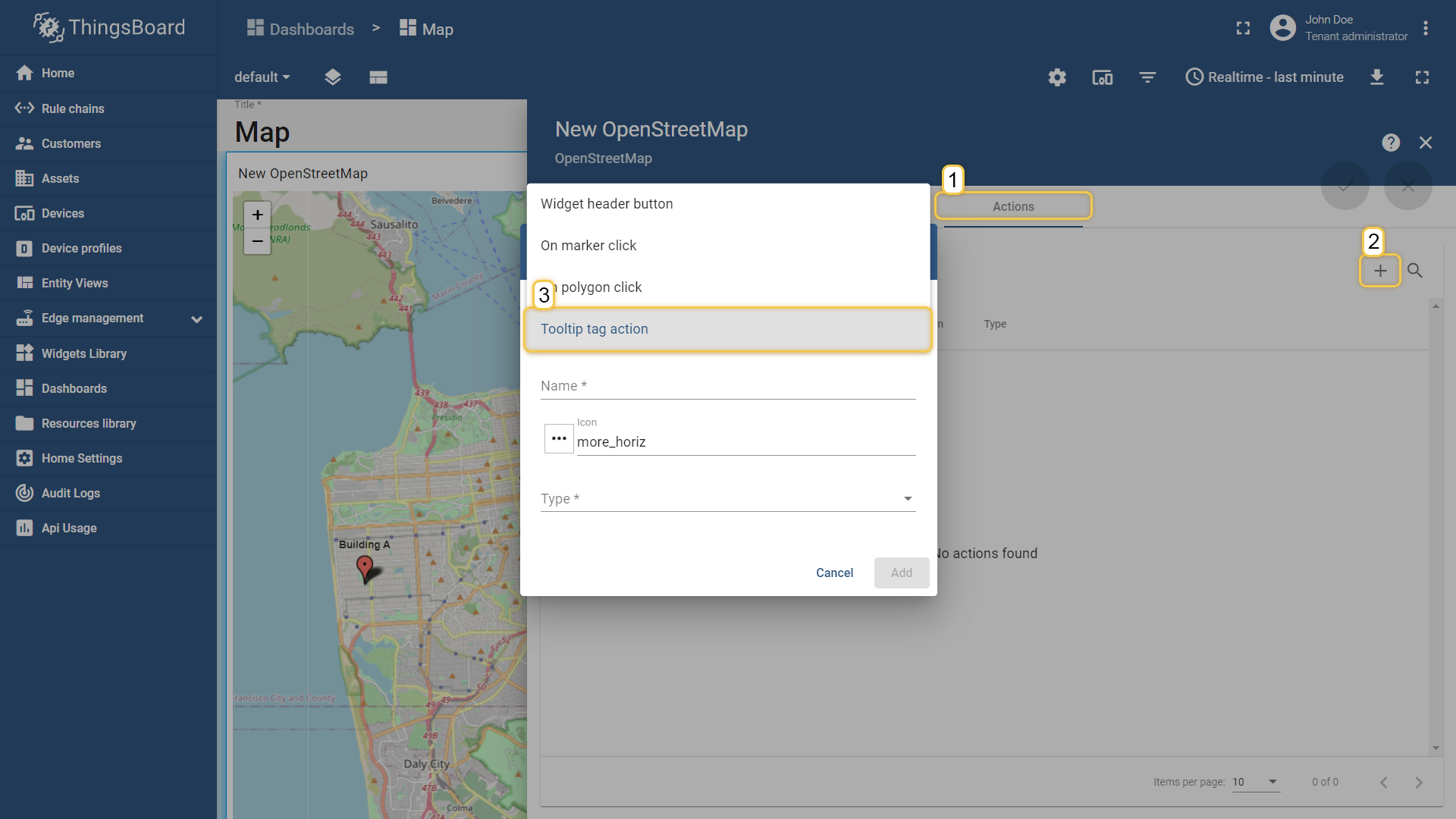Select Tooltip tag action option
The width and height of the screenshot is (1456, 819).
728,329
